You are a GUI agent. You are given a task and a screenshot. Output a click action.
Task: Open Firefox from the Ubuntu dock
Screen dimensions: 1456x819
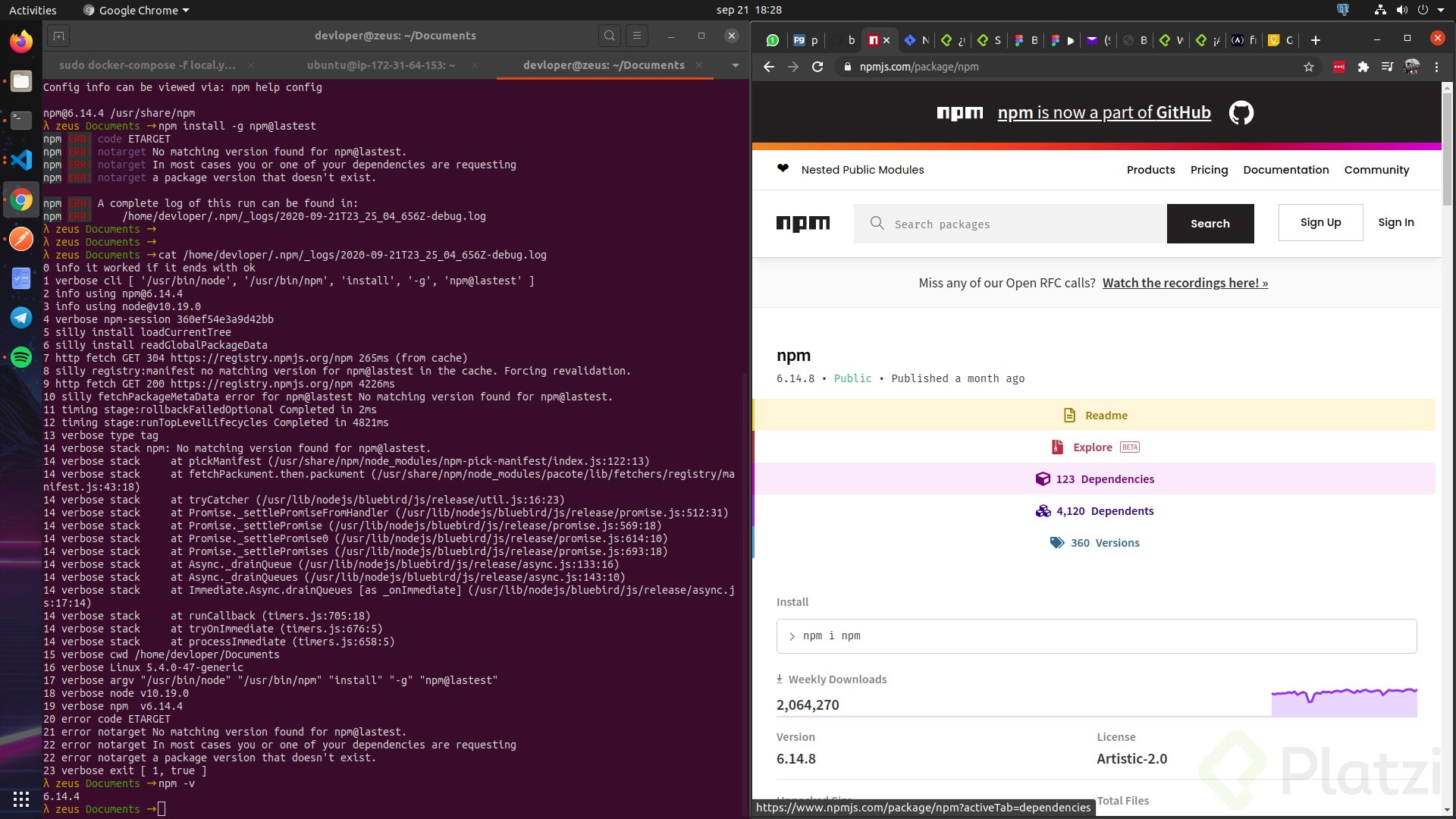pyautogui.click(x=21, y=41)
